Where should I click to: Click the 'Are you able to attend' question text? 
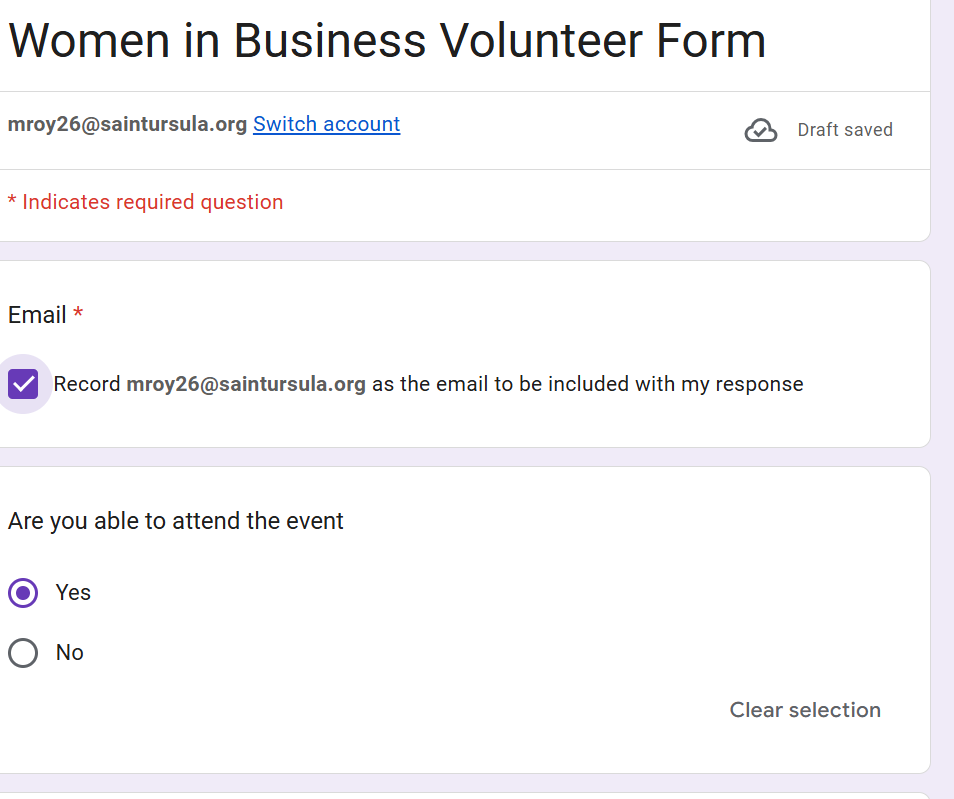tap(176, 521)
